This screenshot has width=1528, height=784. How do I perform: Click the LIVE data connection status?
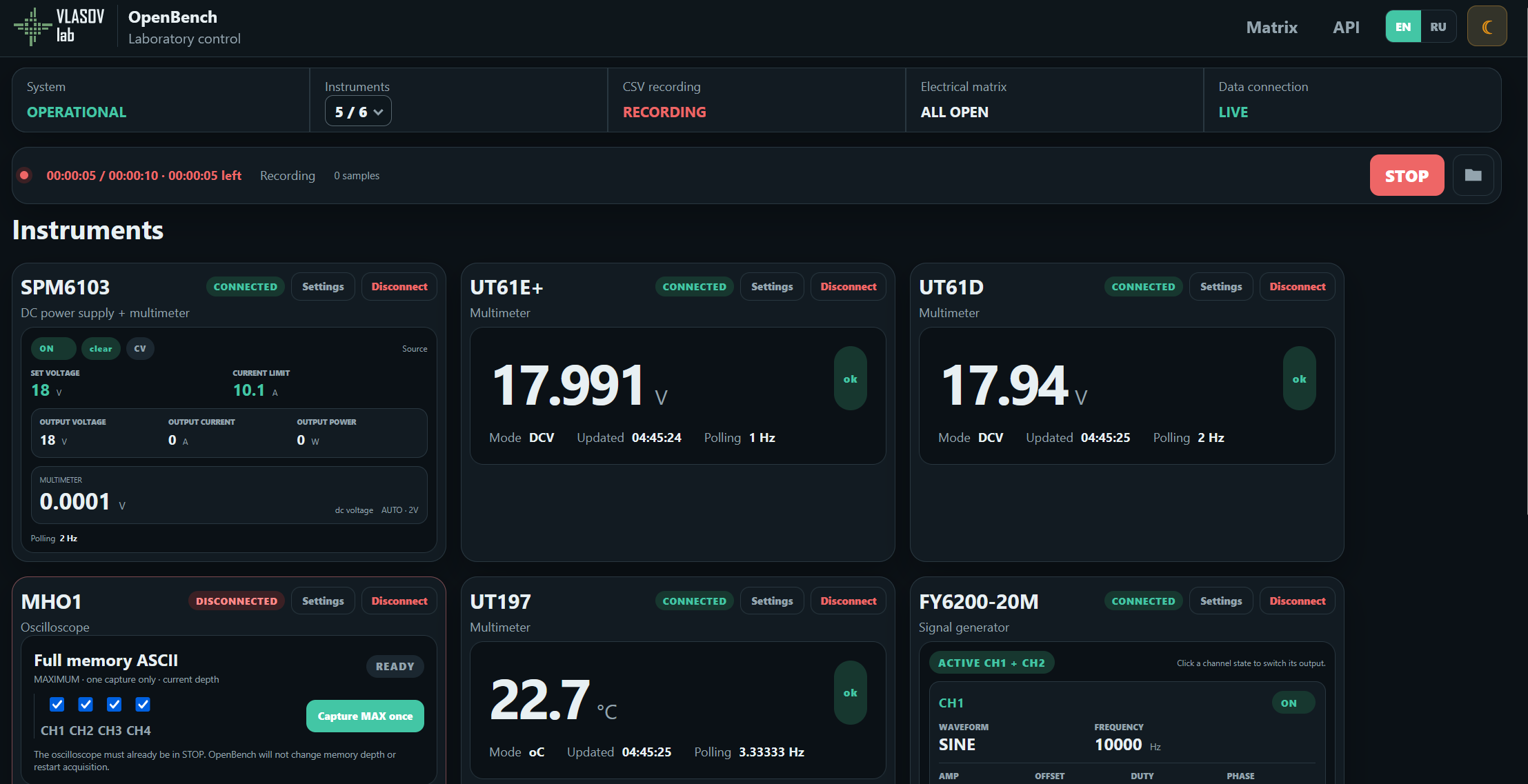[1233, 112]
